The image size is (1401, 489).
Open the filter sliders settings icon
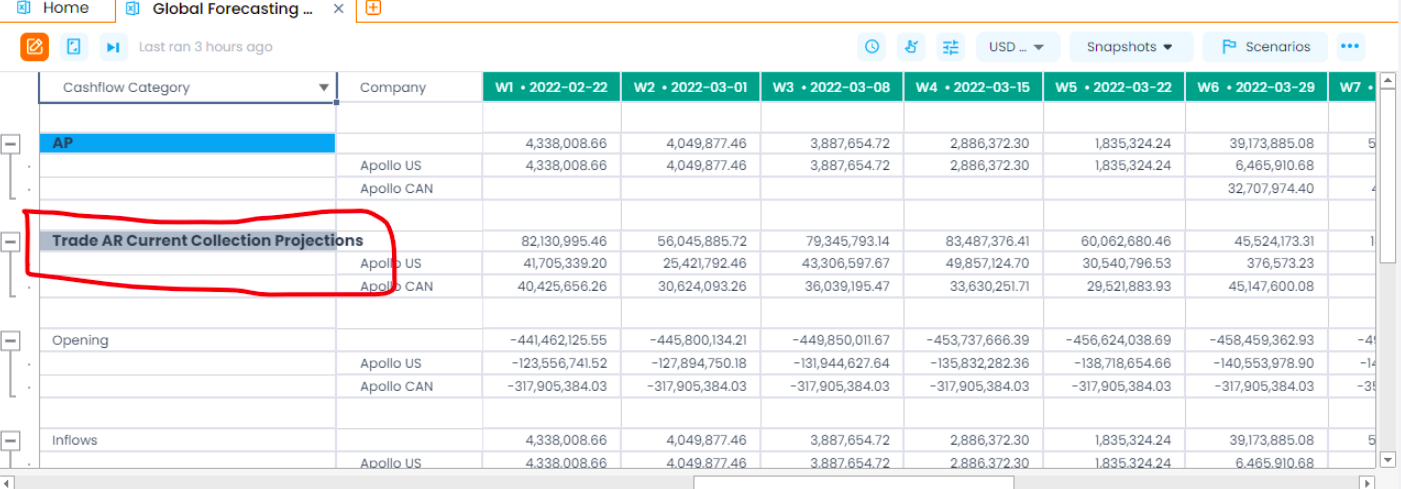[951, 47]
